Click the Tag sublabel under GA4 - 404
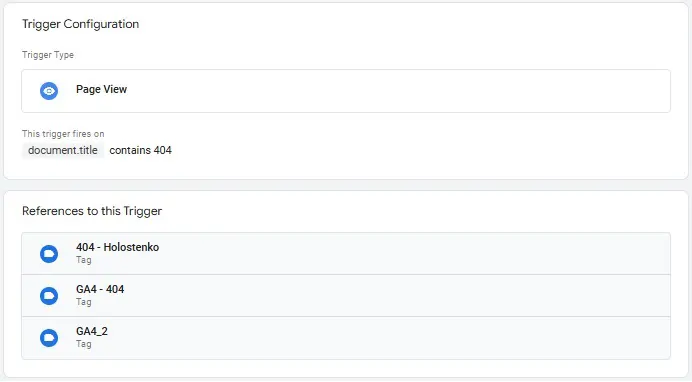692x382 pixels. tap(84, 302)
